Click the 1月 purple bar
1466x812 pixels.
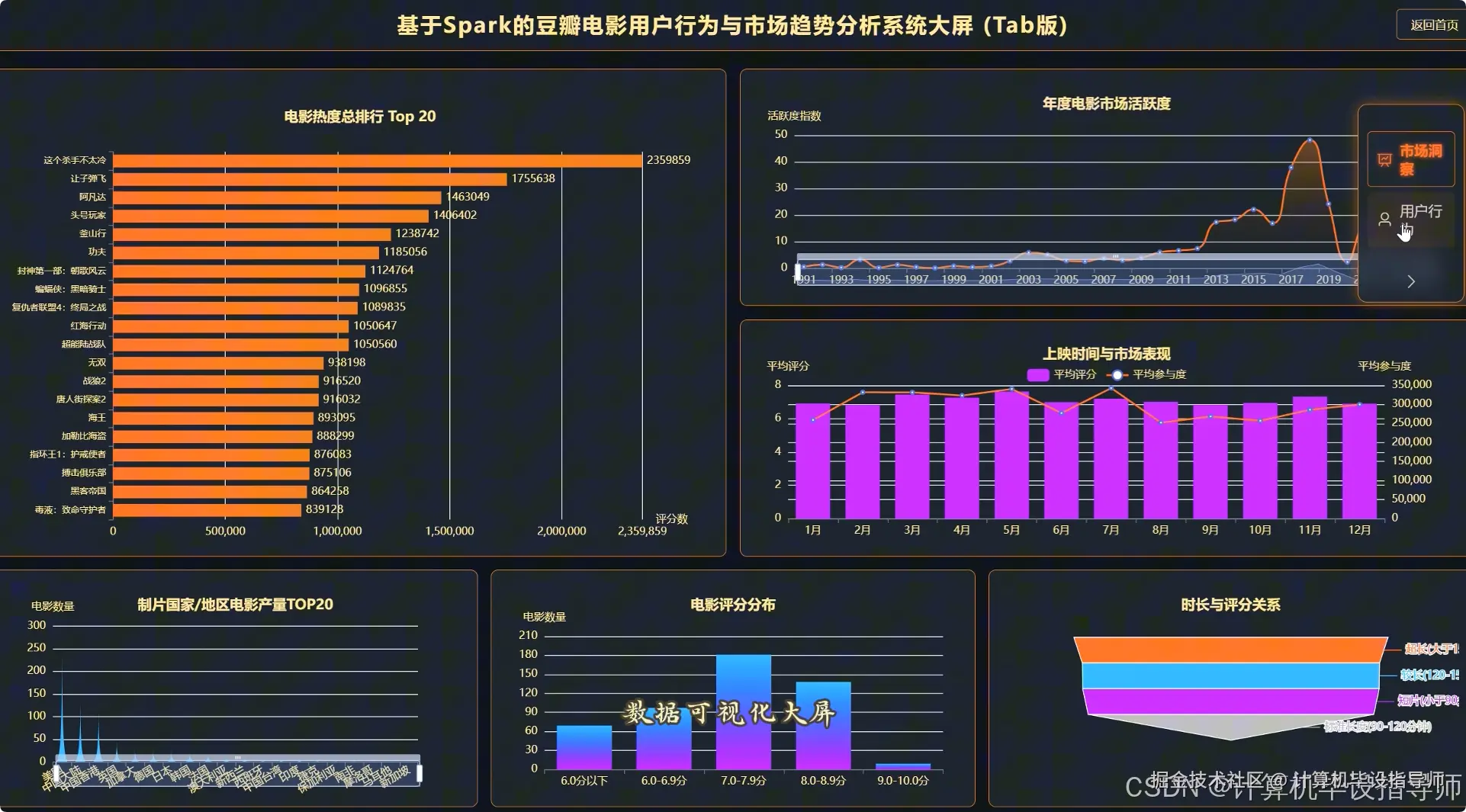[x=813, y=461]
